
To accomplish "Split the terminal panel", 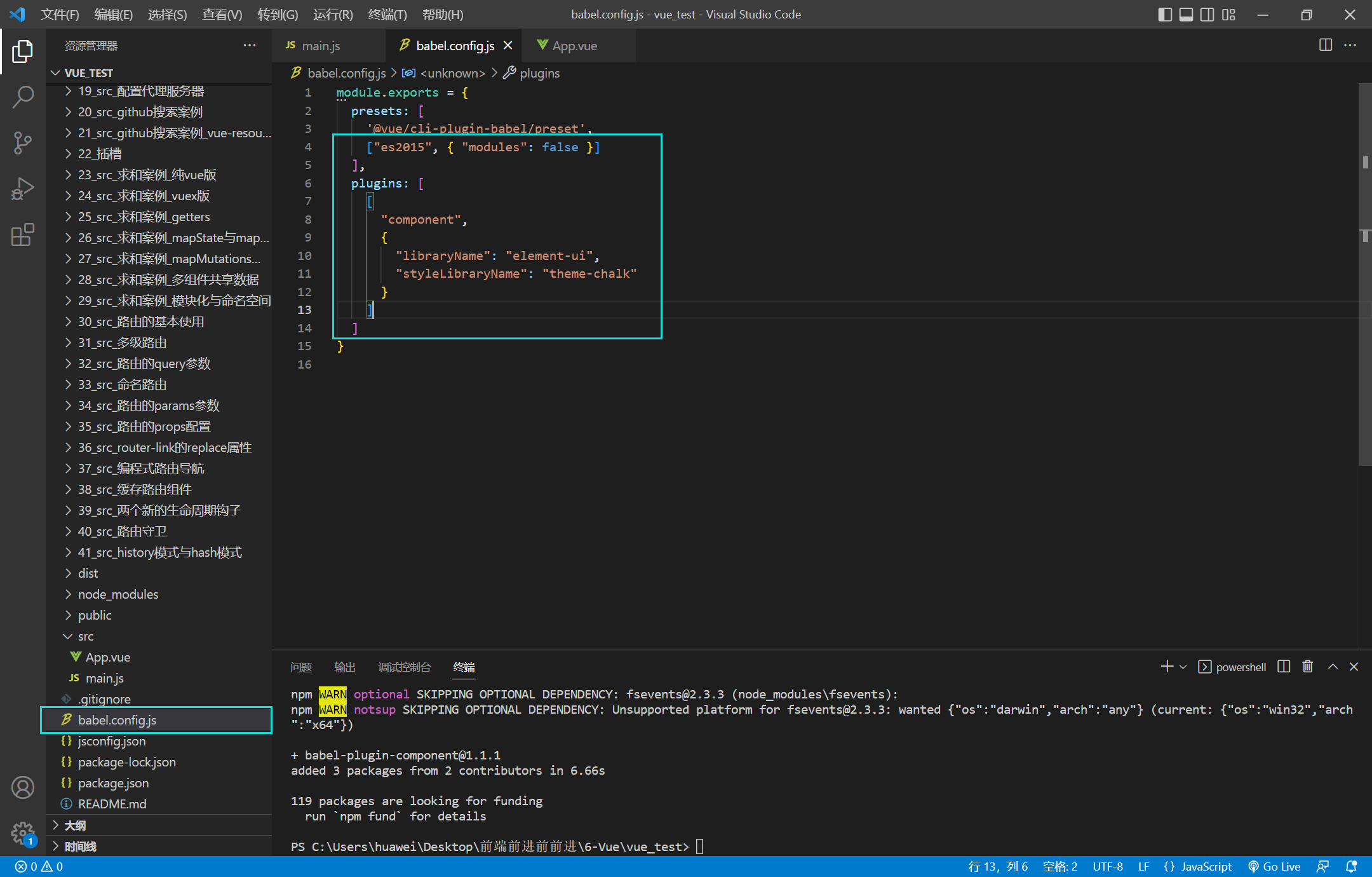I will (1284, 667).
